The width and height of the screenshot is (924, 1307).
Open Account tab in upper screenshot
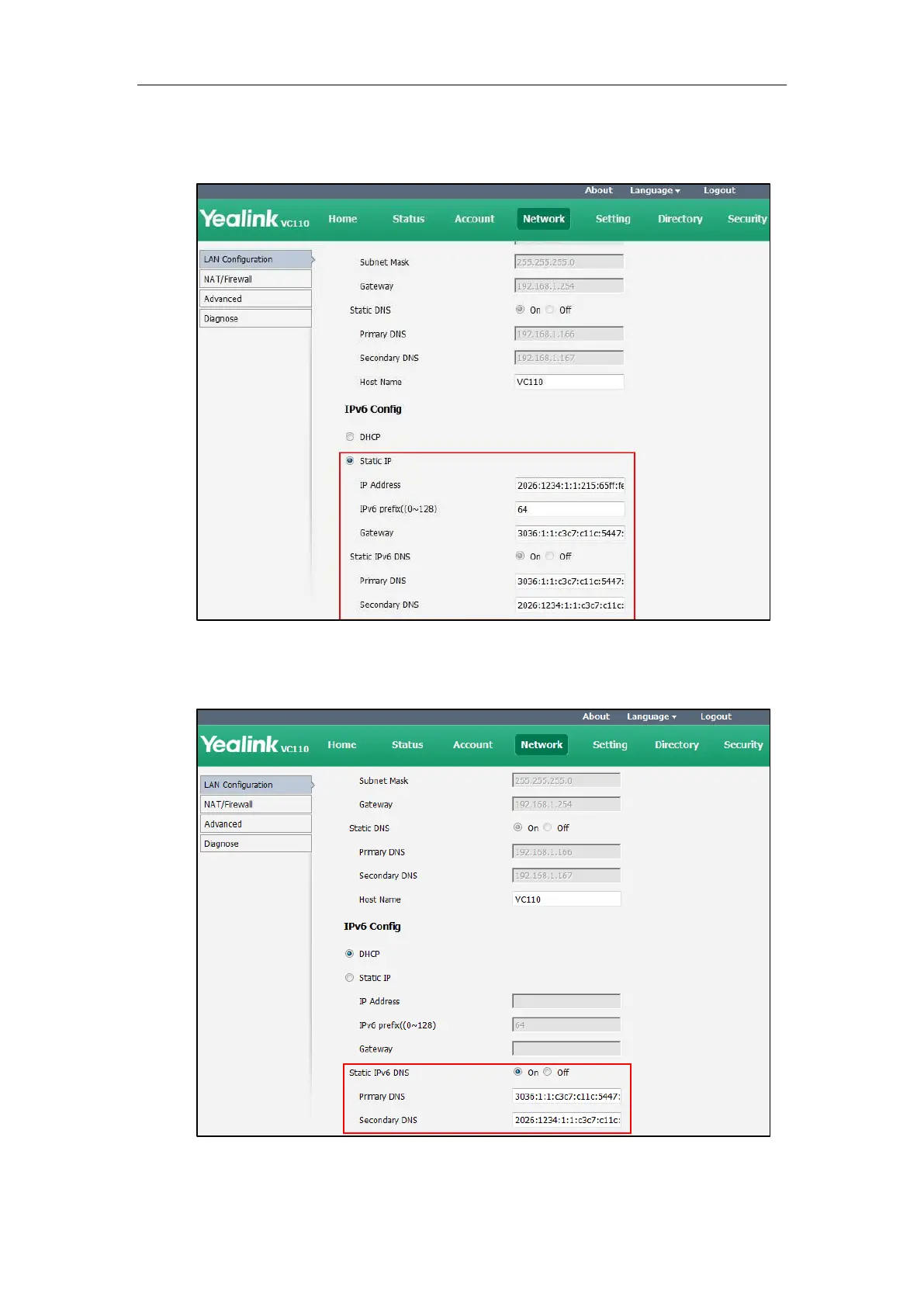click(474, 219)
